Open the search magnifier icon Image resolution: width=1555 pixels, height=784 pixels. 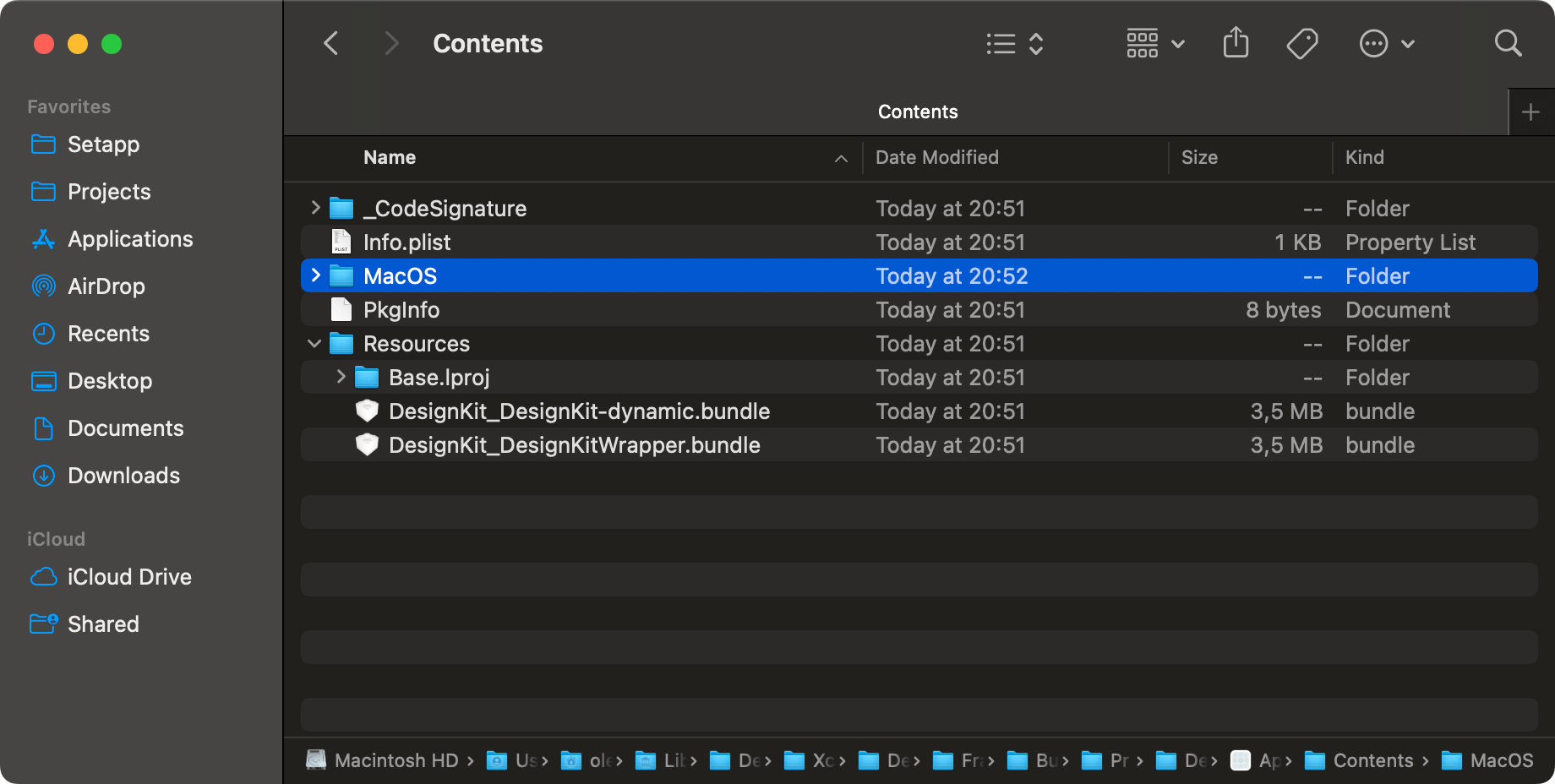coord(1508,43)
